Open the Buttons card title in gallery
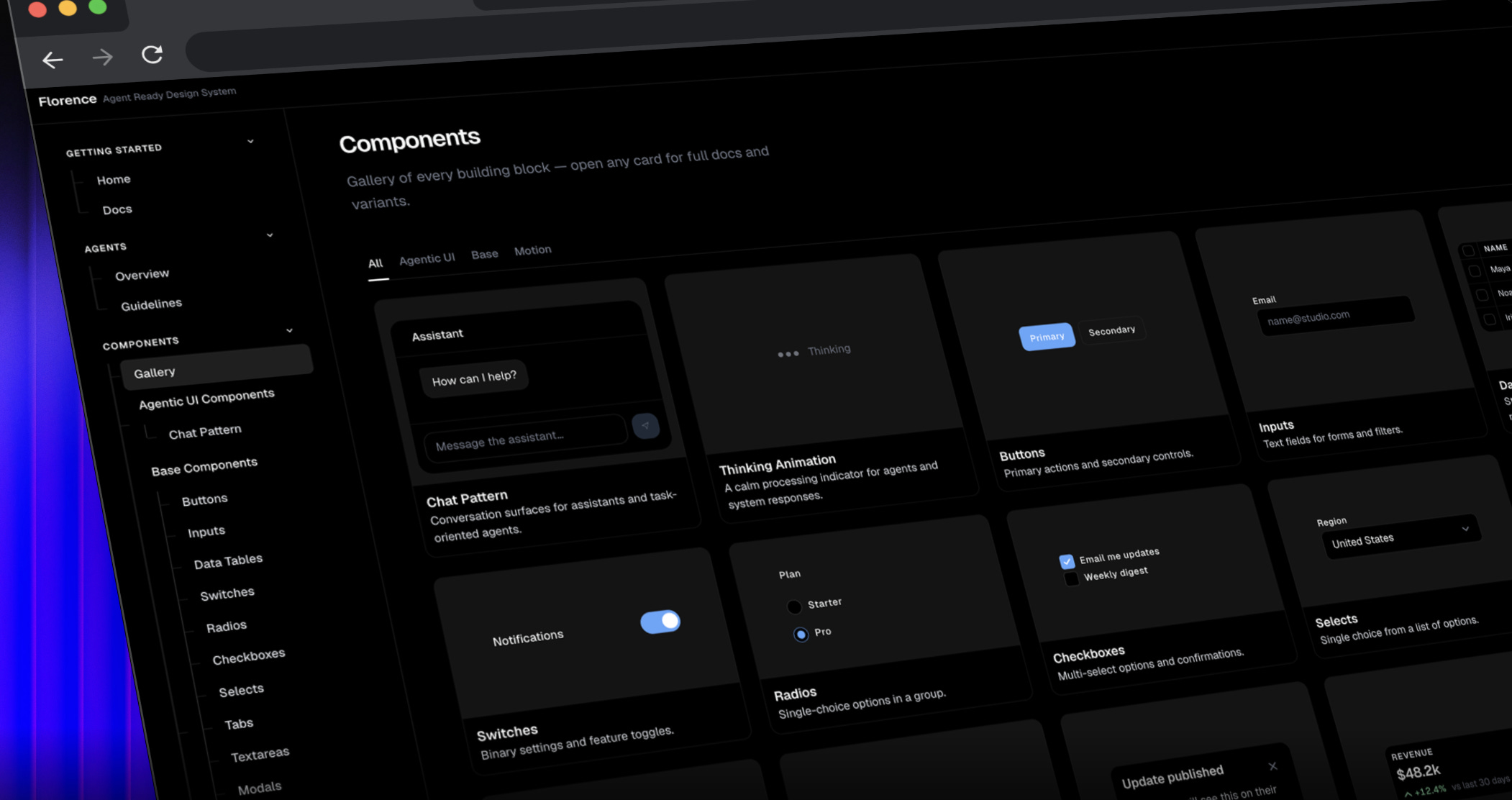This screenshot has height=800, width=1512. [x=1022, y=455]
